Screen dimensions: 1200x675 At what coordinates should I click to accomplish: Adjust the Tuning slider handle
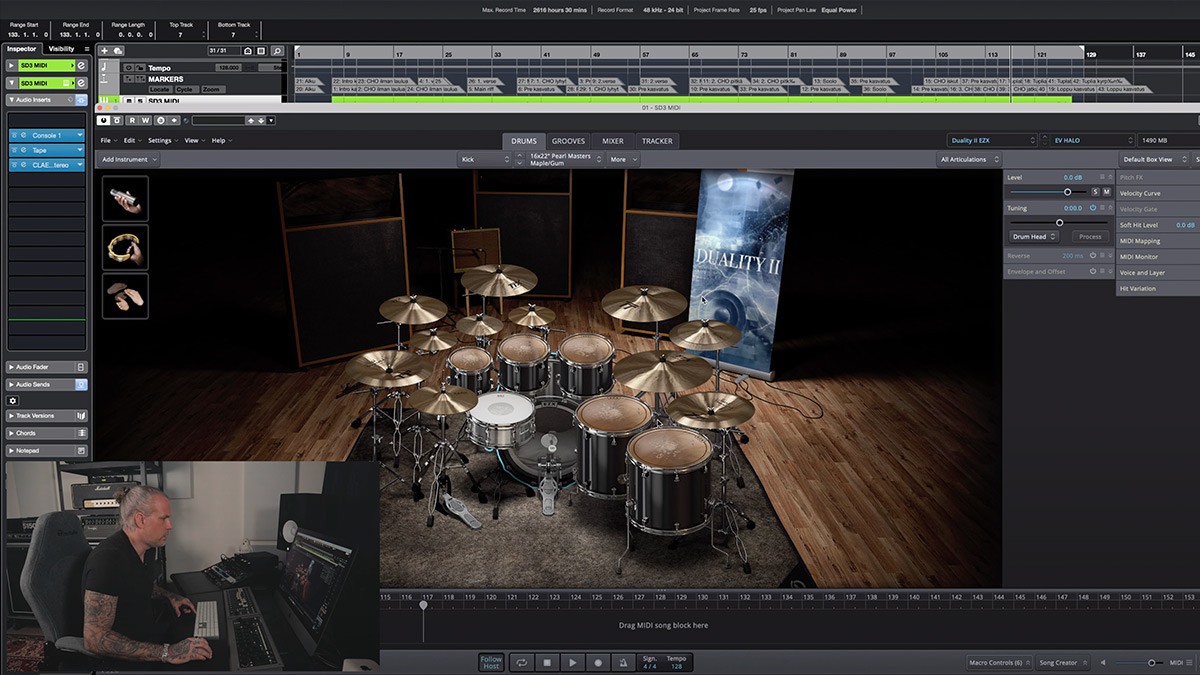pos(1059,222)
